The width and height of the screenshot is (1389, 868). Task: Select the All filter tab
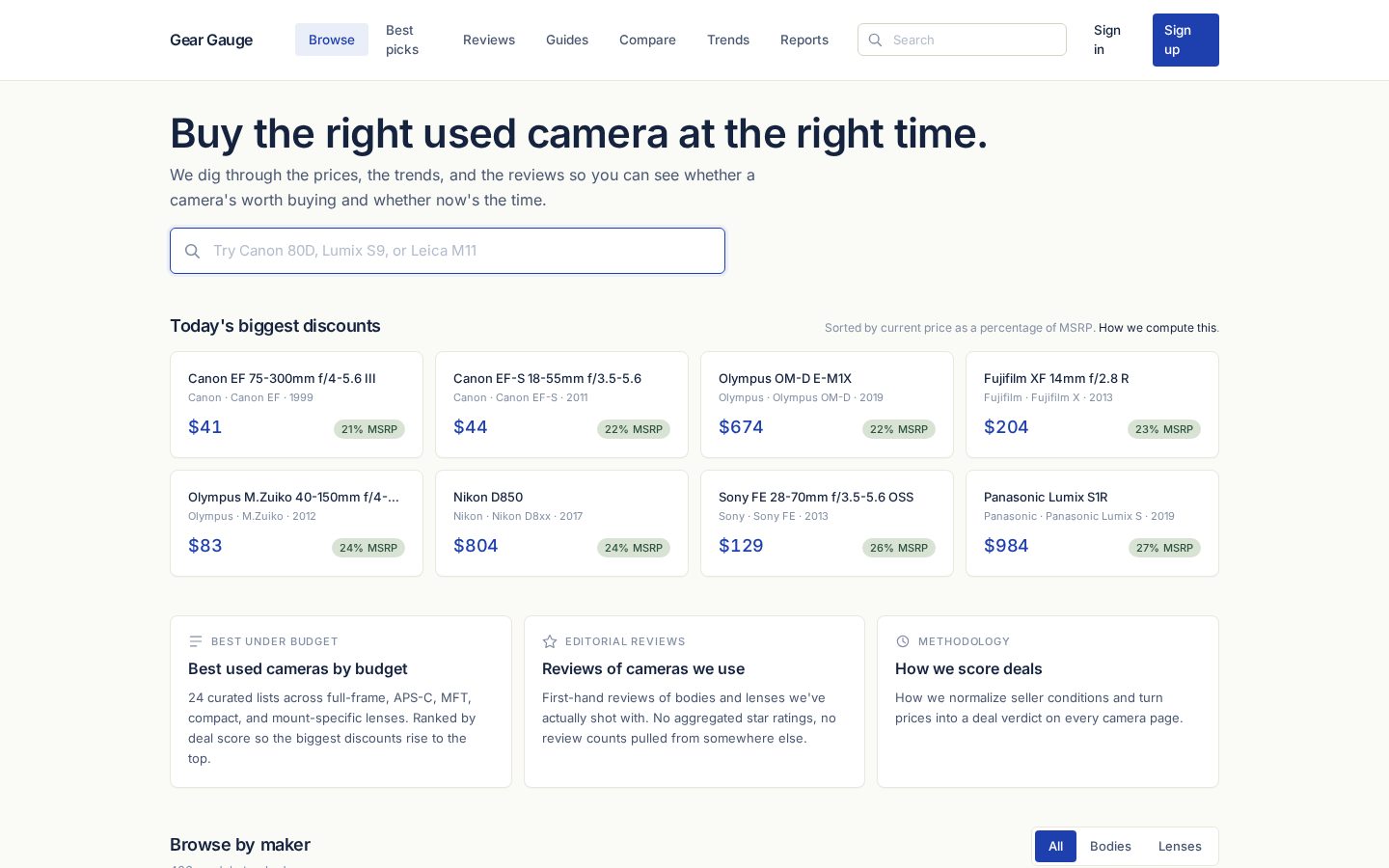1055,846
